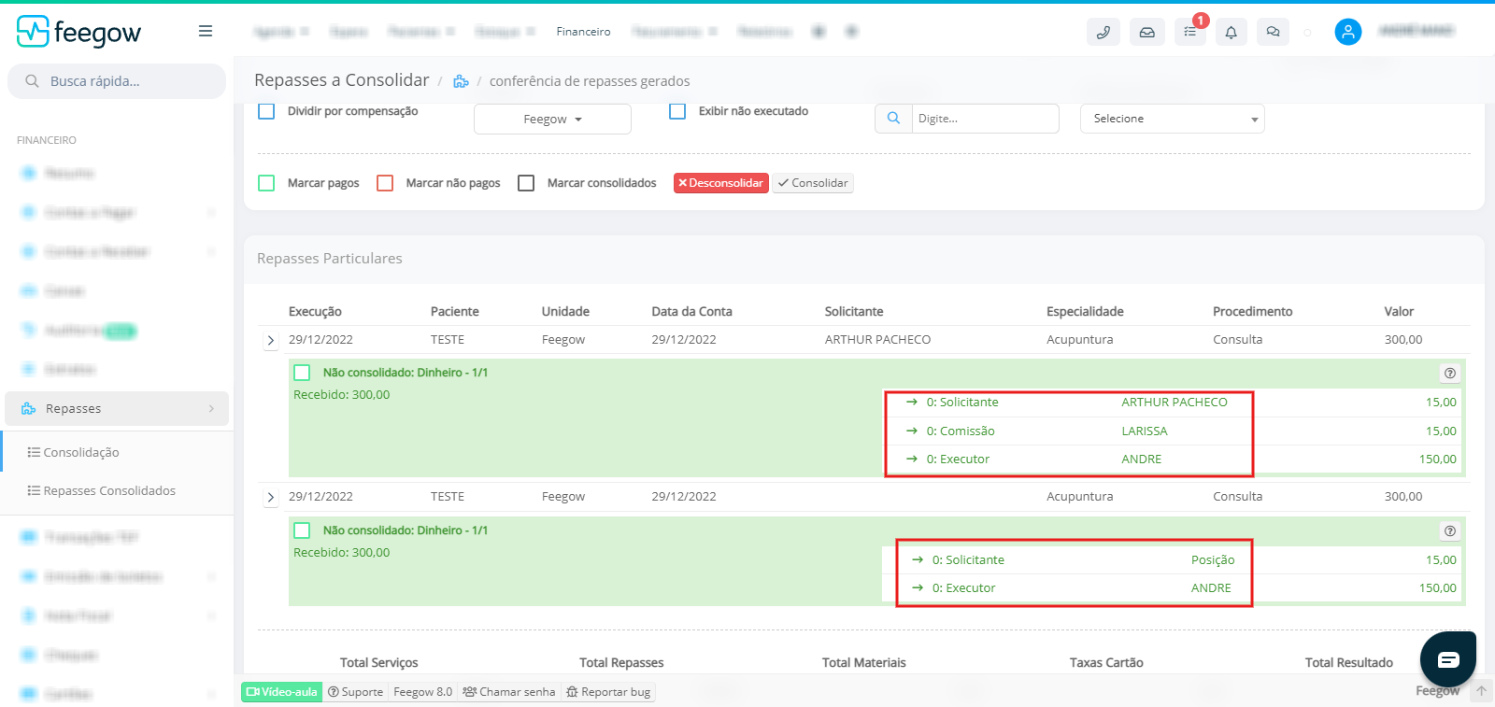Click the blue user avatar icon
The image size is (1495, 707).
[x=1348, y=32]
